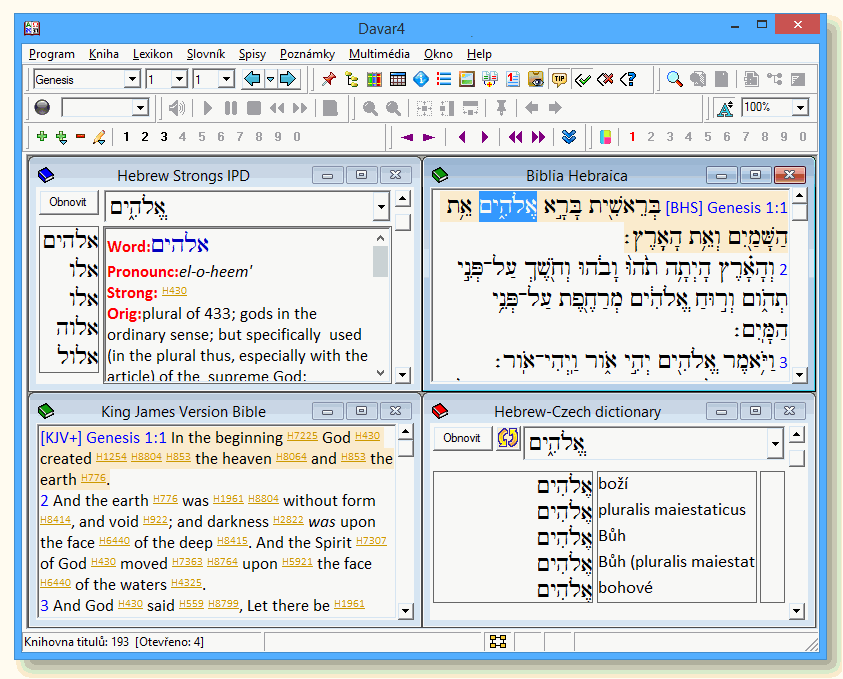
Task: Open the Lexikon menu
Action: [153, 54]
